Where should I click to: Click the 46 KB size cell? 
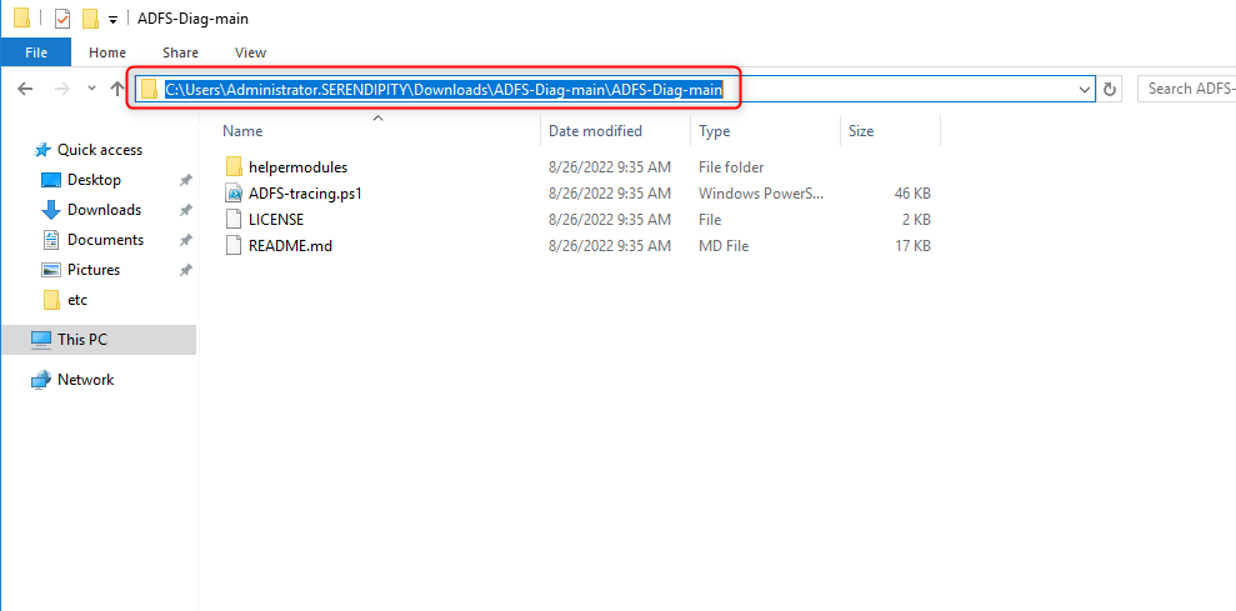point(912,193)
